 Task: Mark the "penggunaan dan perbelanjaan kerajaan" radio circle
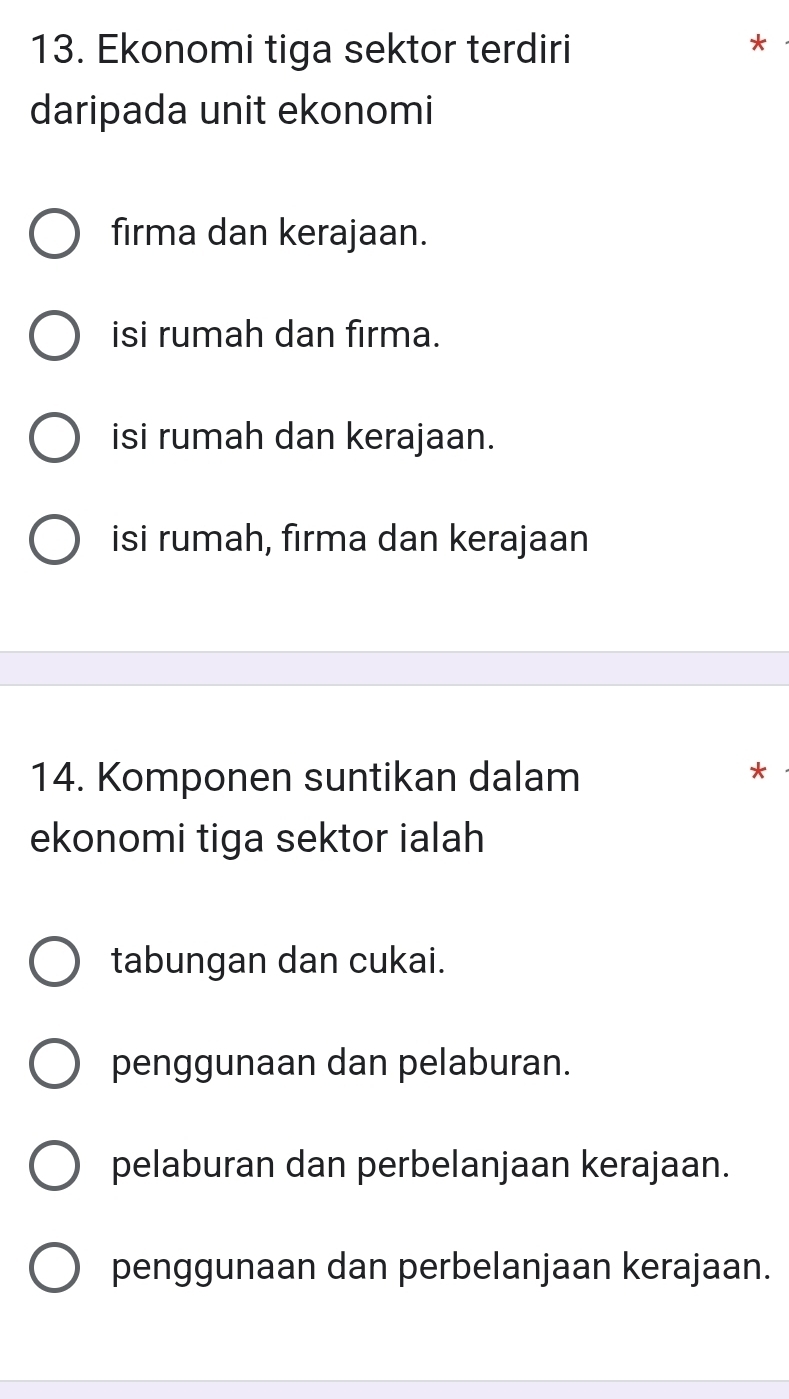coord(55,1269)
